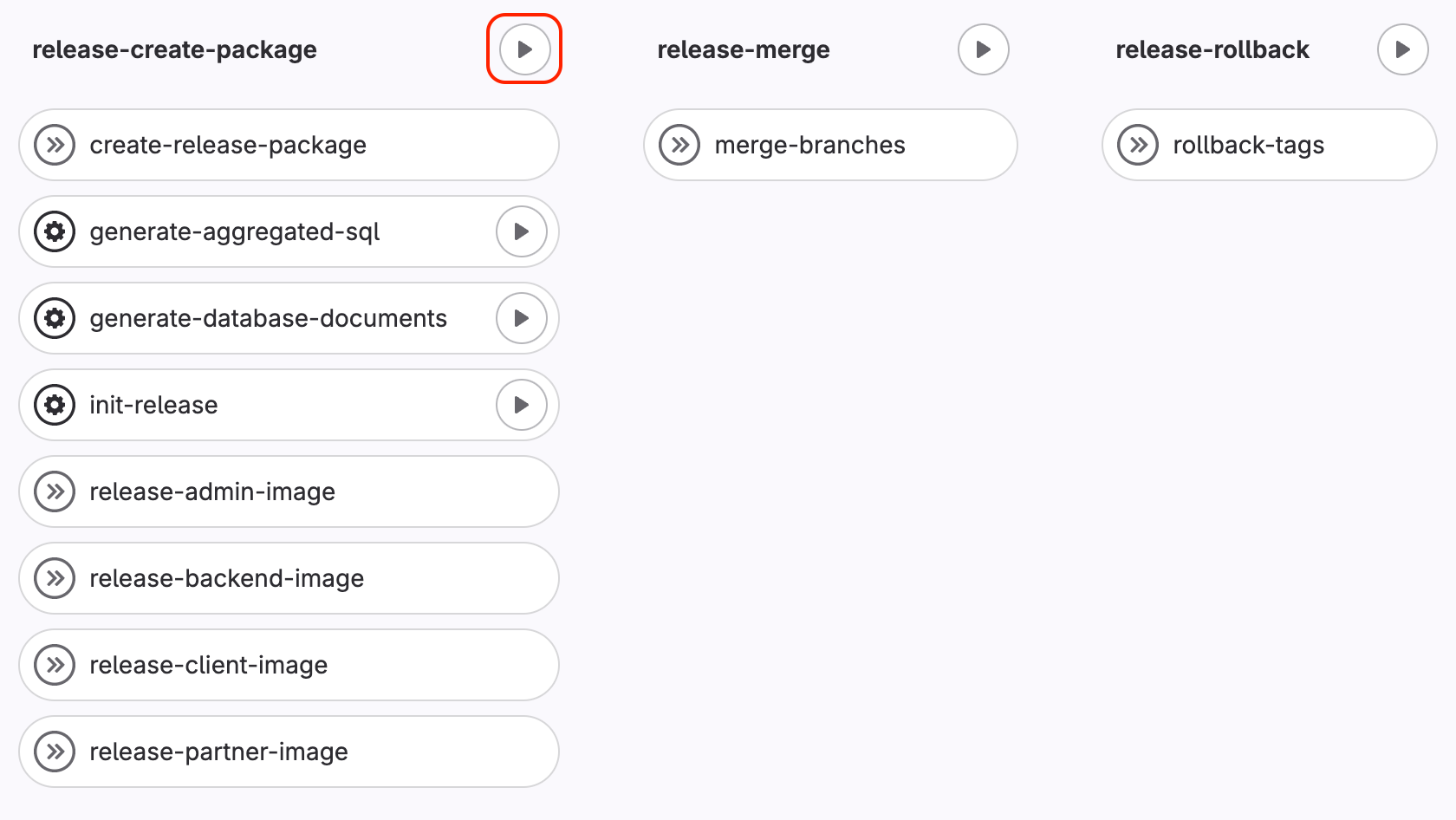
Task: Click the double-chevron icon on create-release-package
Action: coord(55,145)
